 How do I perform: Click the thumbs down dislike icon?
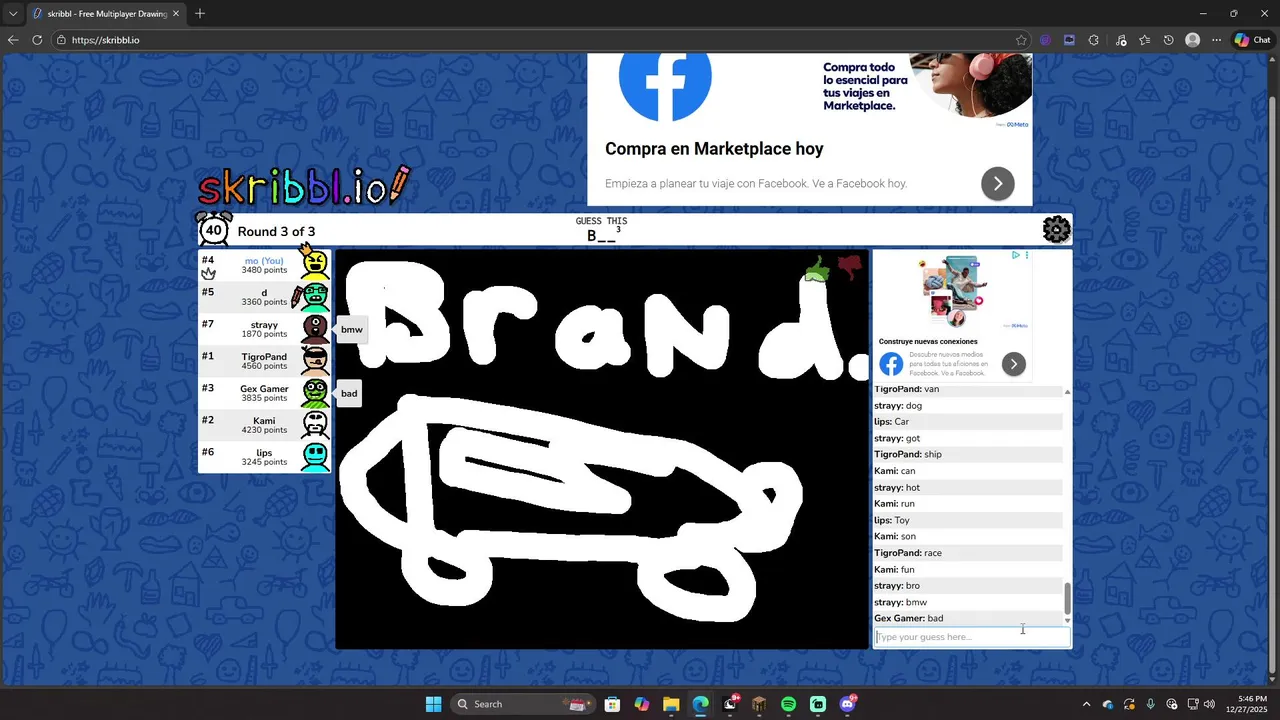click(x=850, y=268)
